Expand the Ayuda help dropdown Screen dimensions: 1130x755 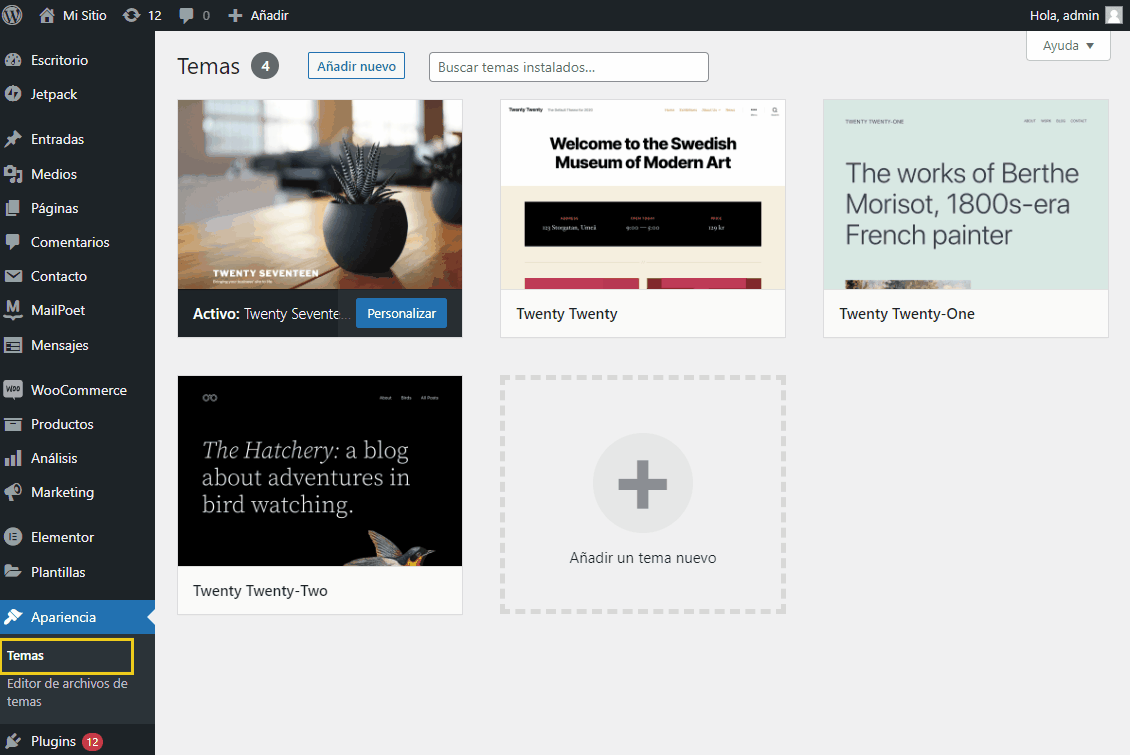pos(1068,45)
